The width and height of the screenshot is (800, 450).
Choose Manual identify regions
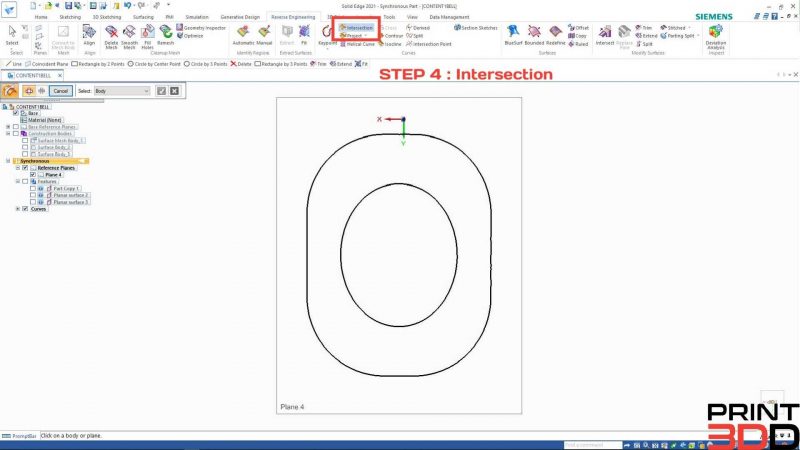point(264,36)
